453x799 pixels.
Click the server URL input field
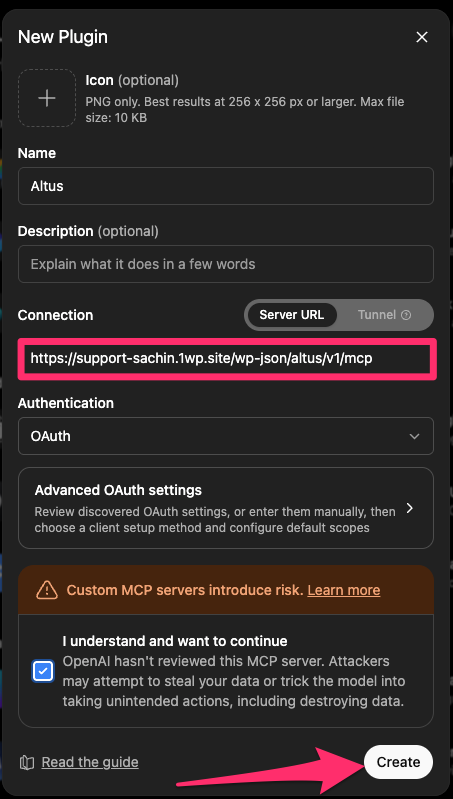point(227,359)
